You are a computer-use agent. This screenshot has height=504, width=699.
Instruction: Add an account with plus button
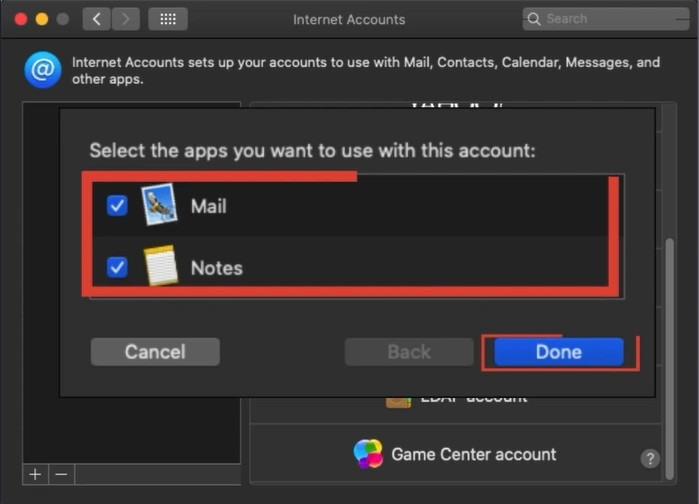(x=35, y=475)
